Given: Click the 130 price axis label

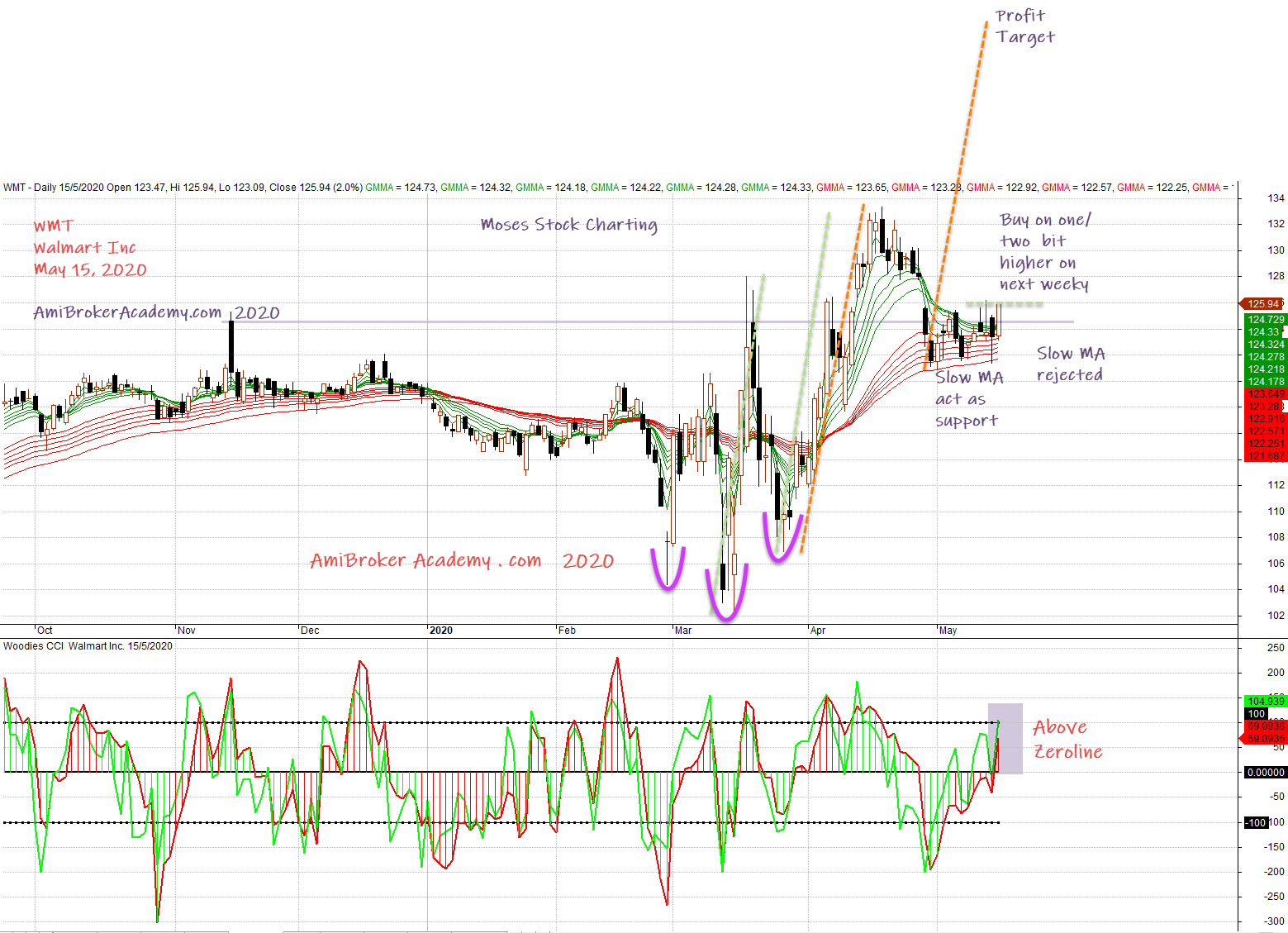Looking at the screenshot, I should click(x=1276, y=250).
